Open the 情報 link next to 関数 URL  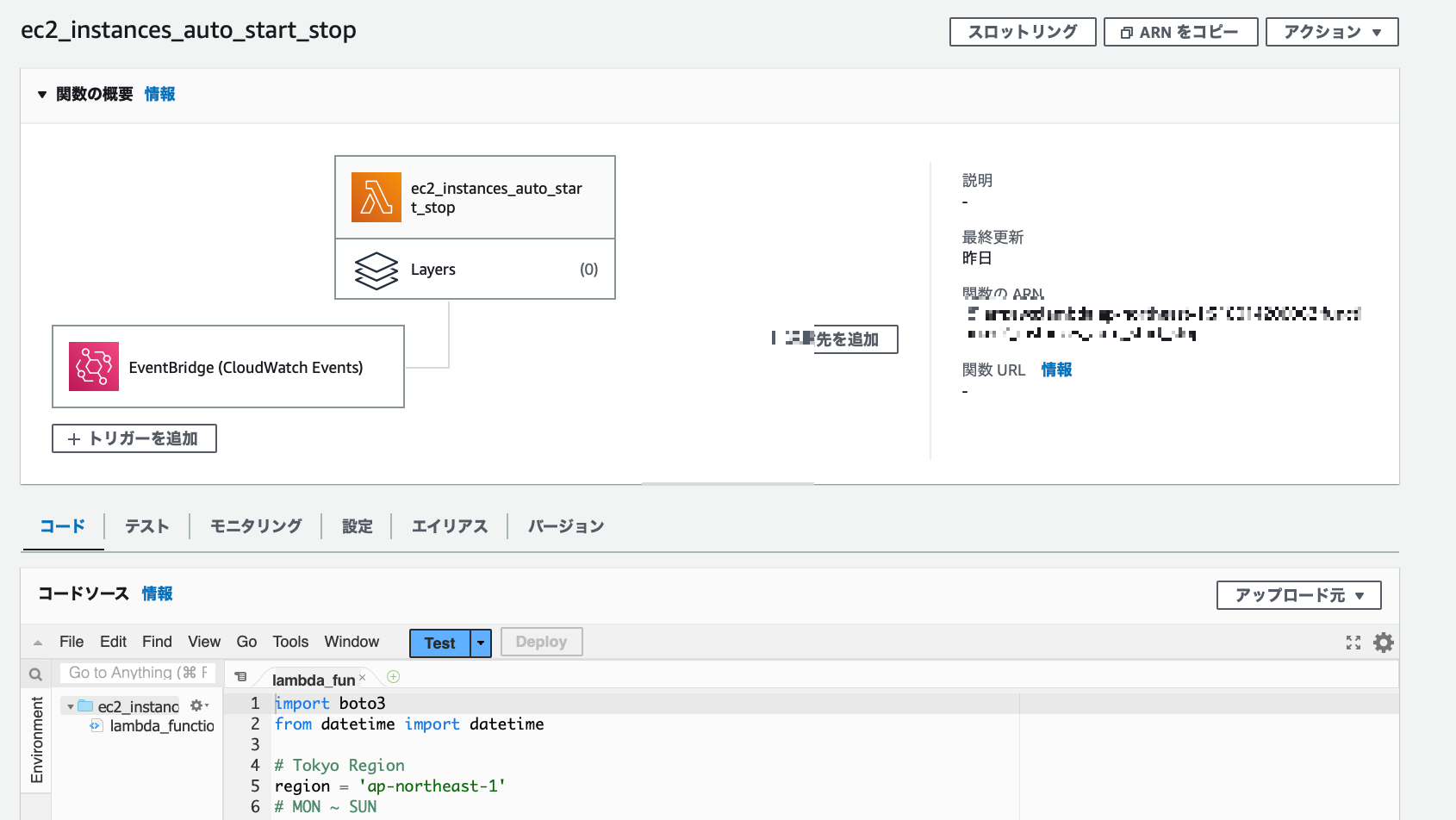pos(1056,370)
